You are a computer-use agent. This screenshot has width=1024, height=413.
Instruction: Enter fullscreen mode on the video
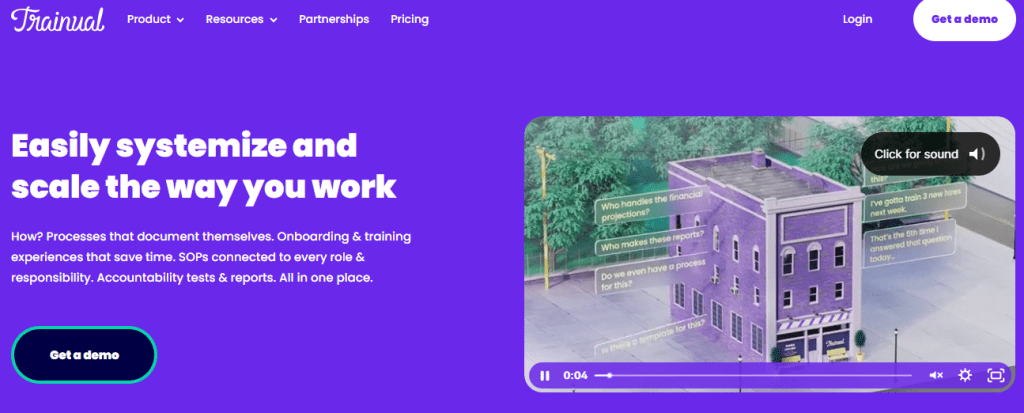click(x=995, y=375)
